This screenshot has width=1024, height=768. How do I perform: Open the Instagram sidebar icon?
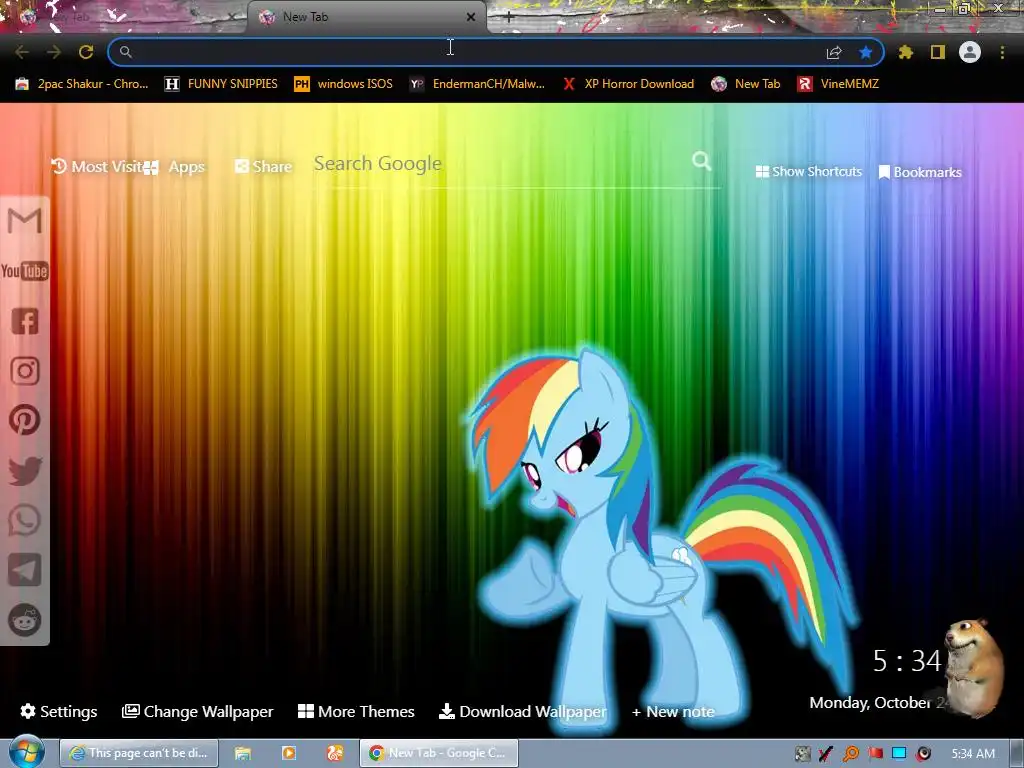coord(25,370)
